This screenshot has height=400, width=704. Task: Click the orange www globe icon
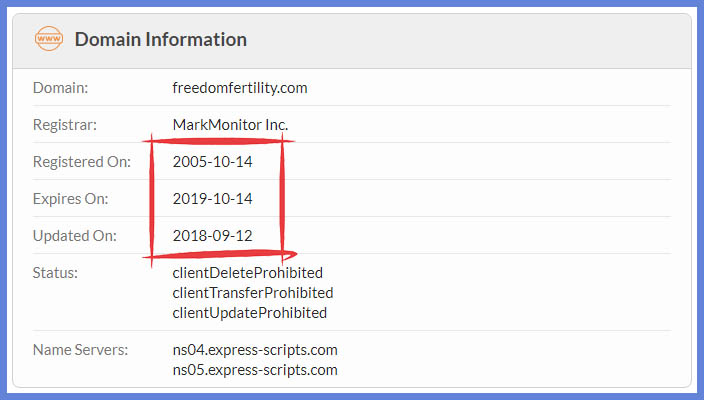point(48,39)
